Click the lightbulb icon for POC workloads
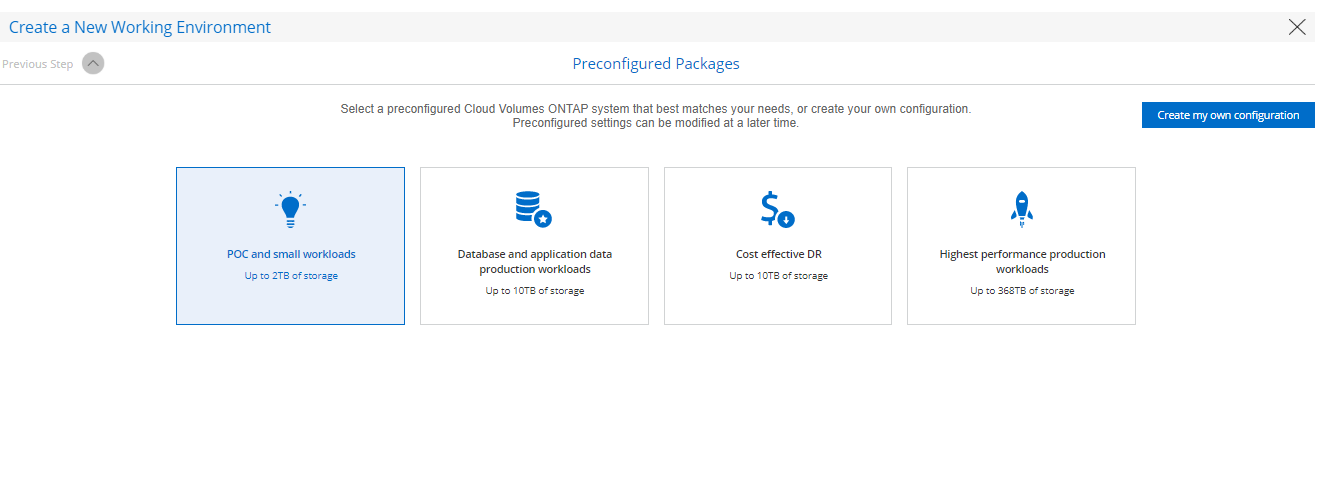The height and width of the screenshot is (477, 1329). click(x=290, y=208)
